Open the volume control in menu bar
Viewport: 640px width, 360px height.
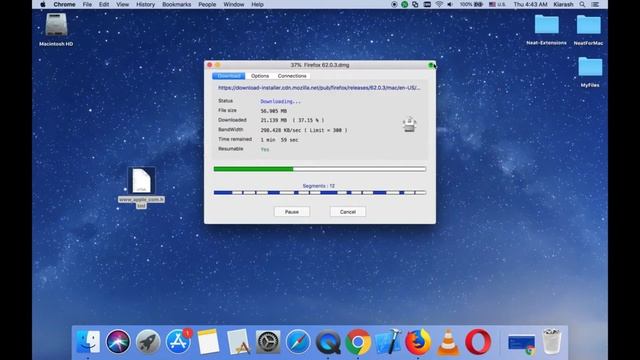(x=450, y=4)
